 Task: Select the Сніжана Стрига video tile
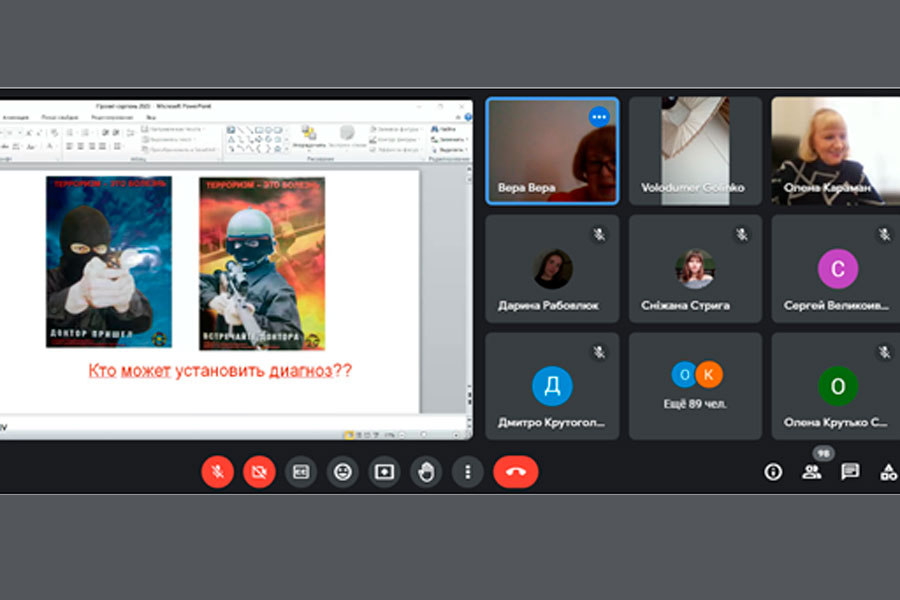pyautogui.click(x=695, y=269)
